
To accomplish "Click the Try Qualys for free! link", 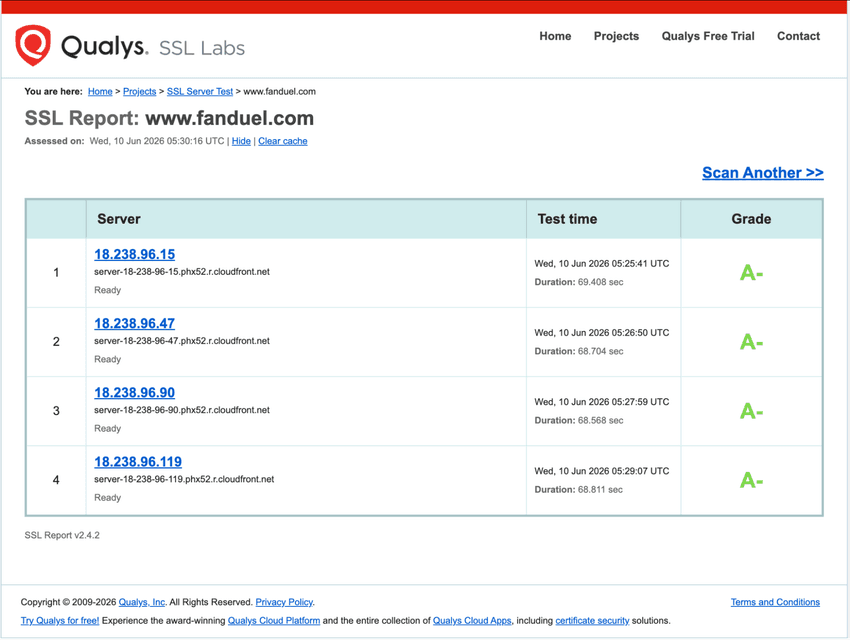I will [60, 620].
